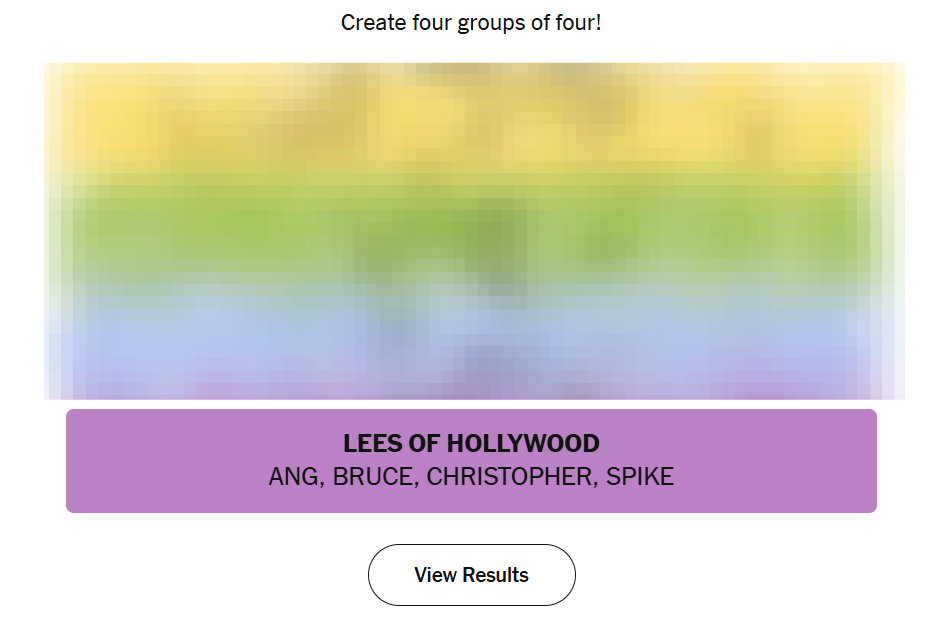This screenshot has height=630, width=943.
Task: Click the name SPIKE in purple group
Action: tap(641, 477)
